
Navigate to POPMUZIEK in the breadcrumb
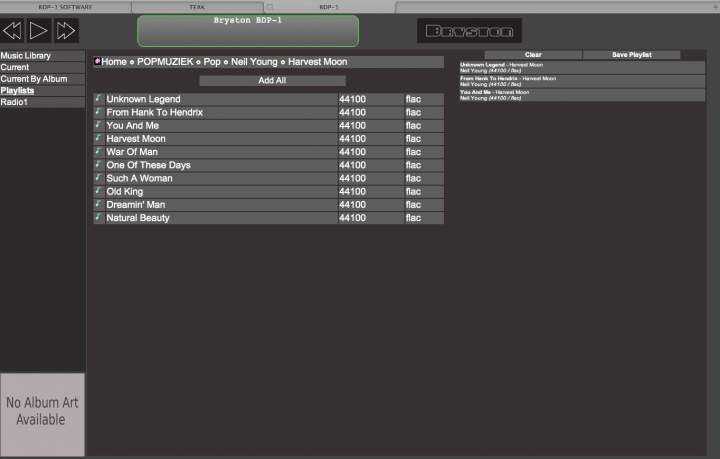tap(165, 62)
